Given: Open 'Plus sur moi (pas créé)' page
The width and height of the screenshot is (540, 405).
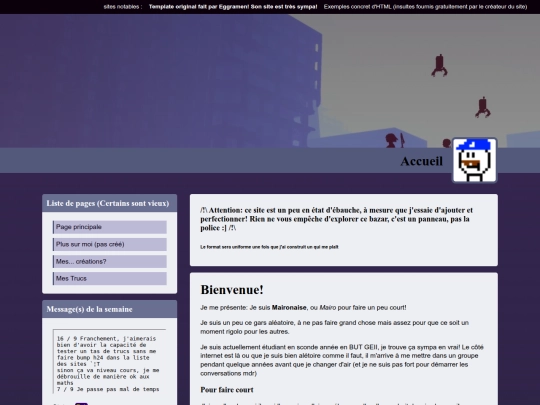Looking at the screenshot, I should [x=110, y=244].
